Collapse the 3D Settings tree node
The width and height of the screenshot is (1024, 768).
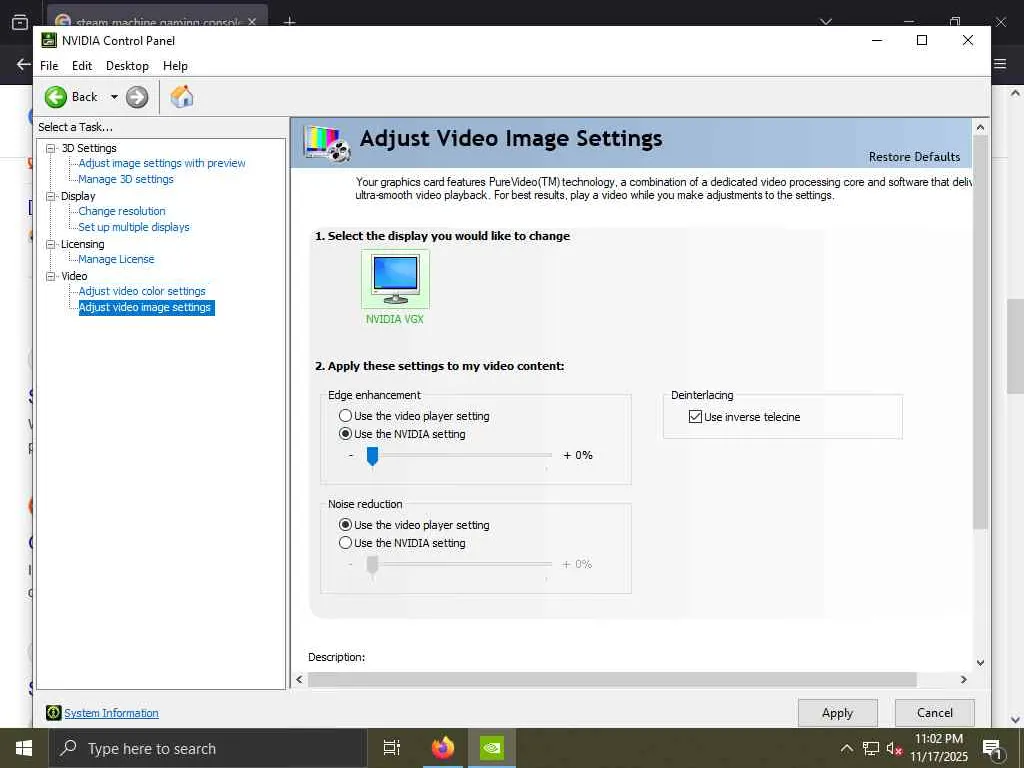51,148
